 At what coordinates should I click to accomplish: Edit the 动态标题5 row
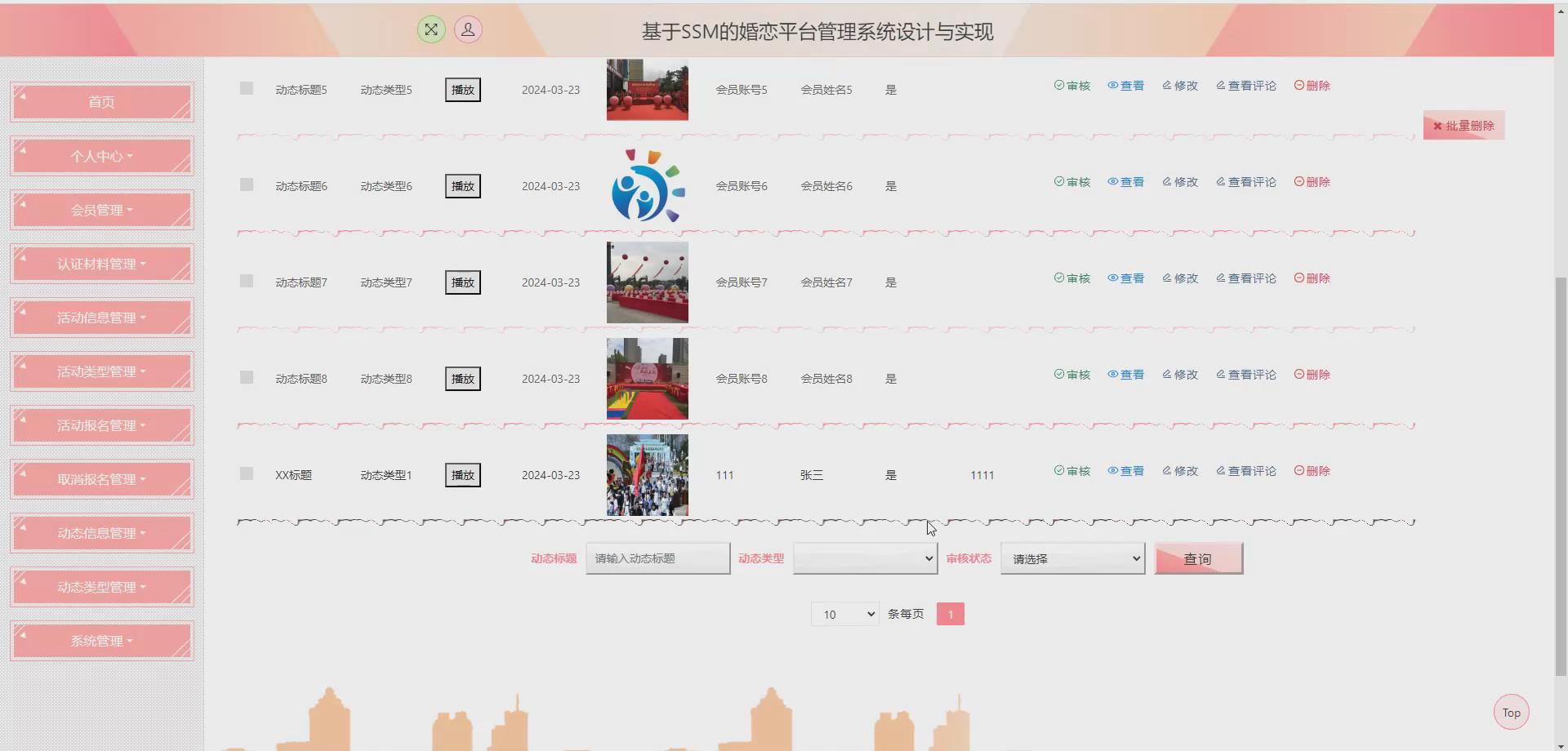(x=1180, y=86)
